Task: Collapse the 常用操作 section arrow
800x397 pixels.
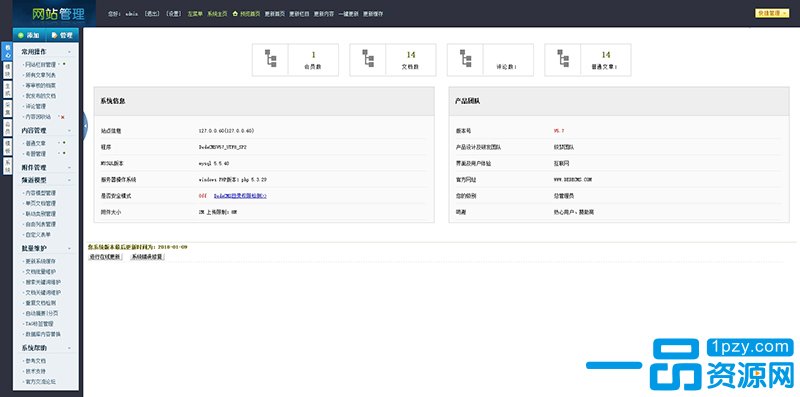Action: (x=69, y=52)
